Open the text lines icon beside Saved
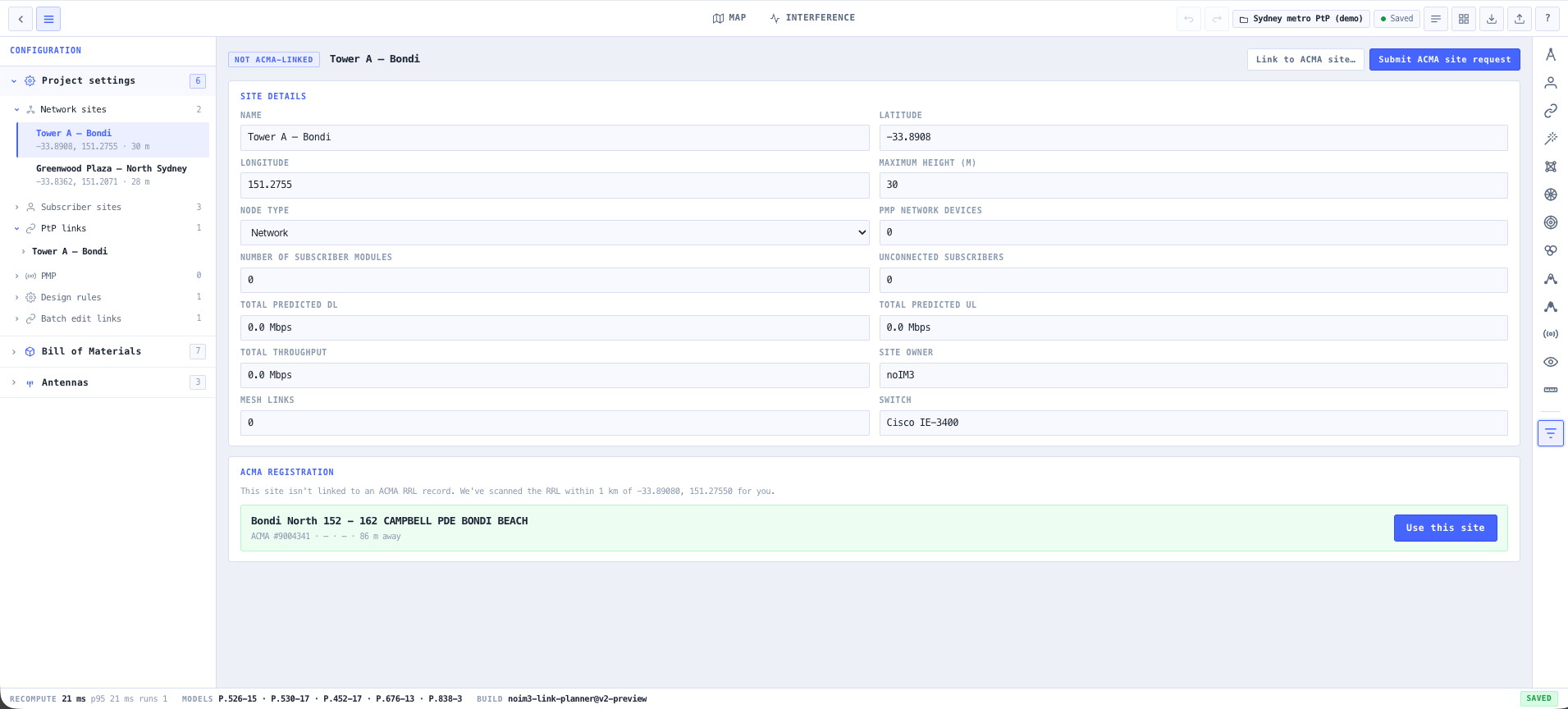Viewport: 1568px width, 709px height. (x=1436, y=19)
